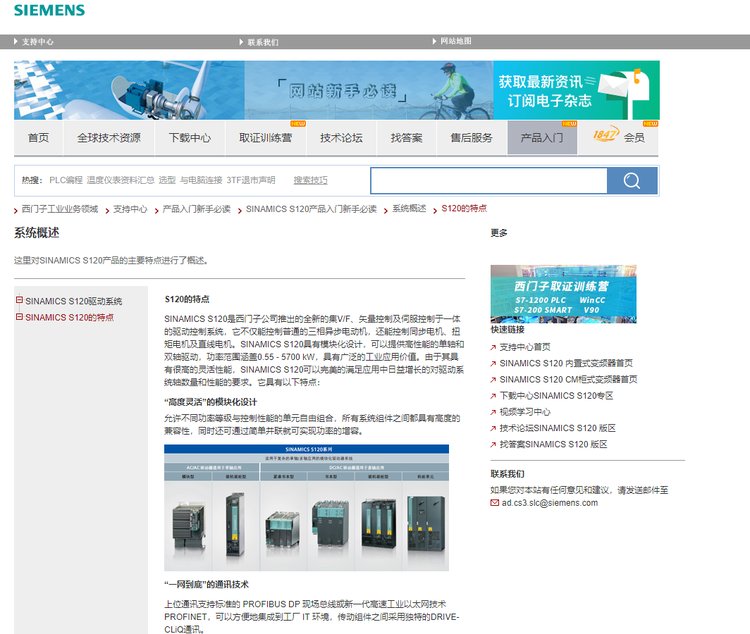
Task: Focus the search text input field
Action: coord(488,180)
